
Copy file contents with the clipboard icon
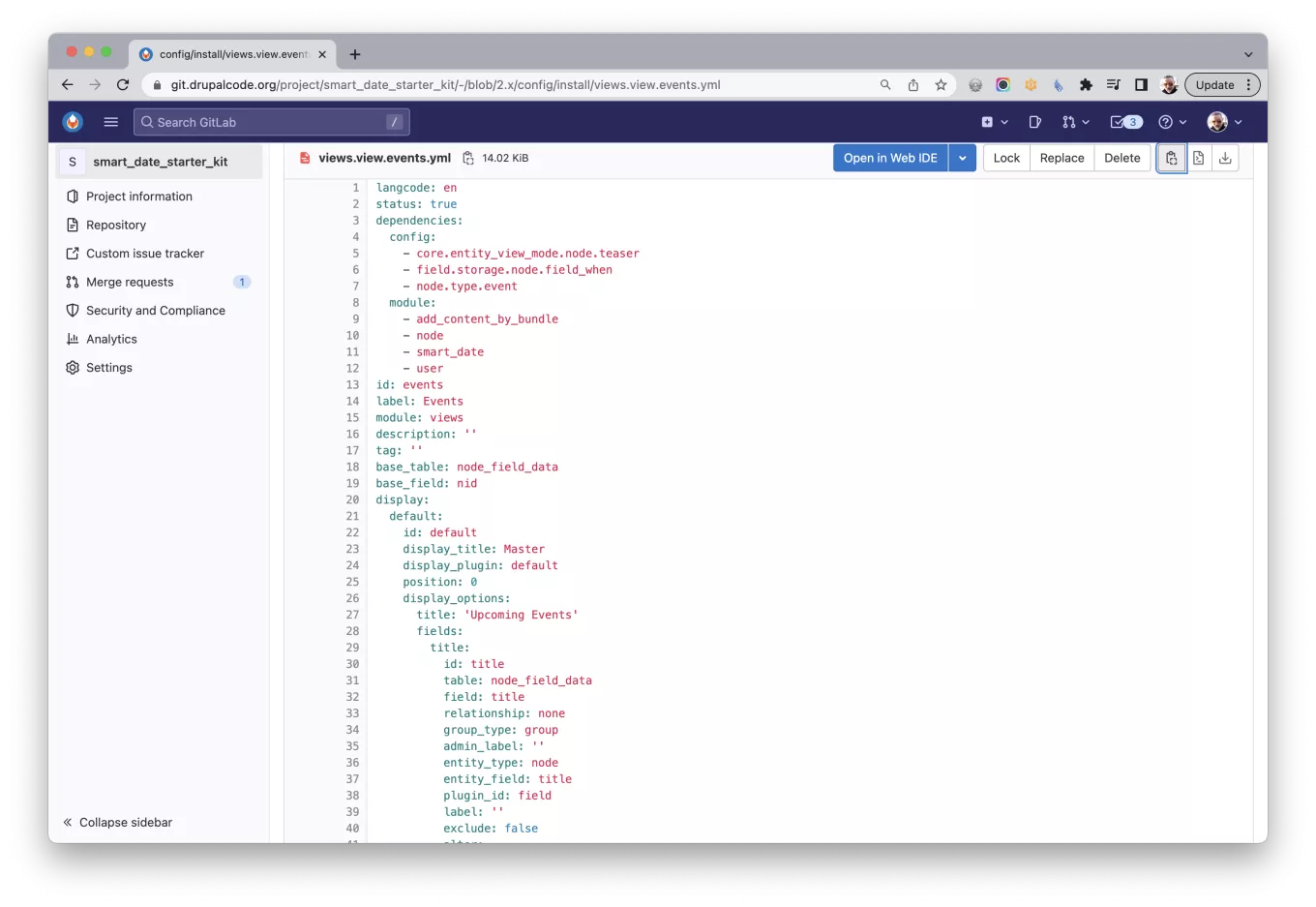pyautogui.click(x=1171, y=159)
